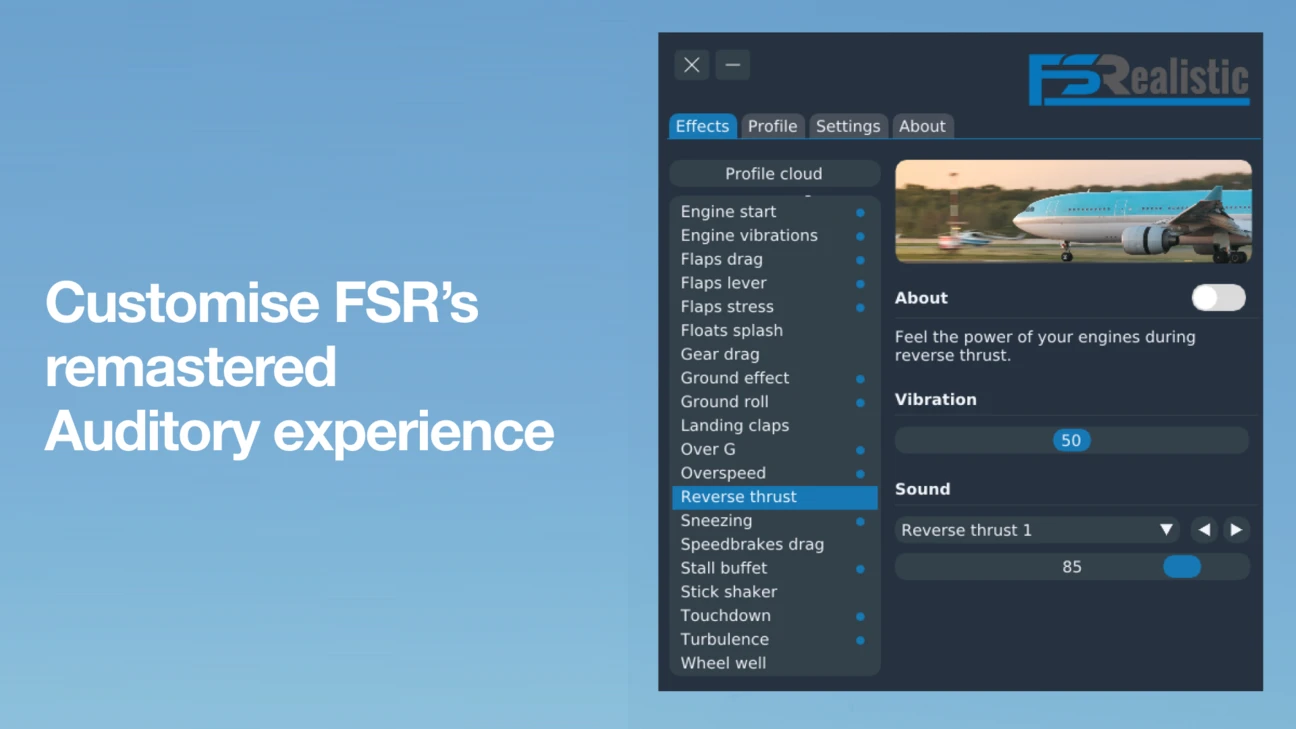The width and height of the screenshot is (1296, 729).
Task: Click the blue dot beside Flaps stress
Action: point(860,307)
